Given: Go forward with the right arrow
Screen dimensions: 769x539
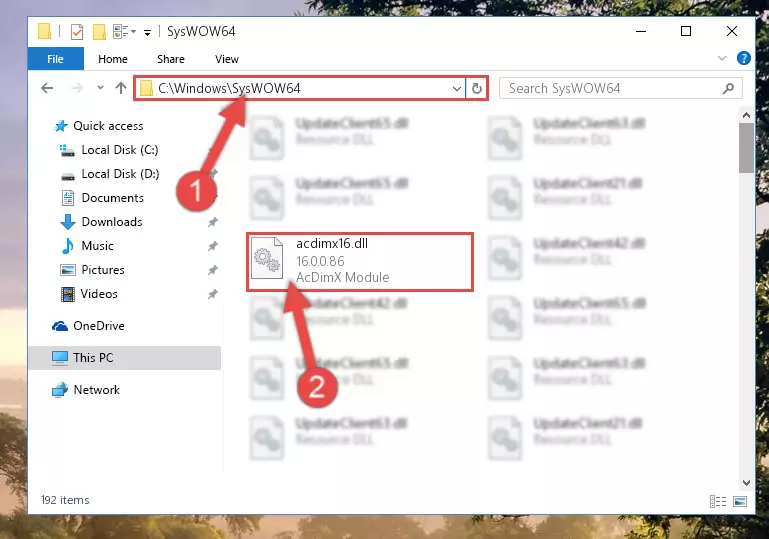Looking at the screenshot, I should point(77,88).
